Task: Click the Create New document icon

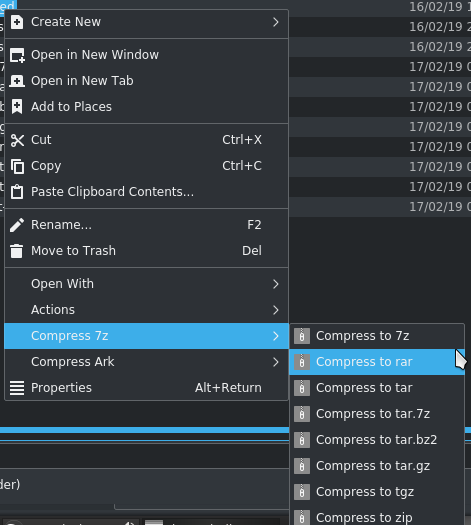Action: tap(17, 22)
